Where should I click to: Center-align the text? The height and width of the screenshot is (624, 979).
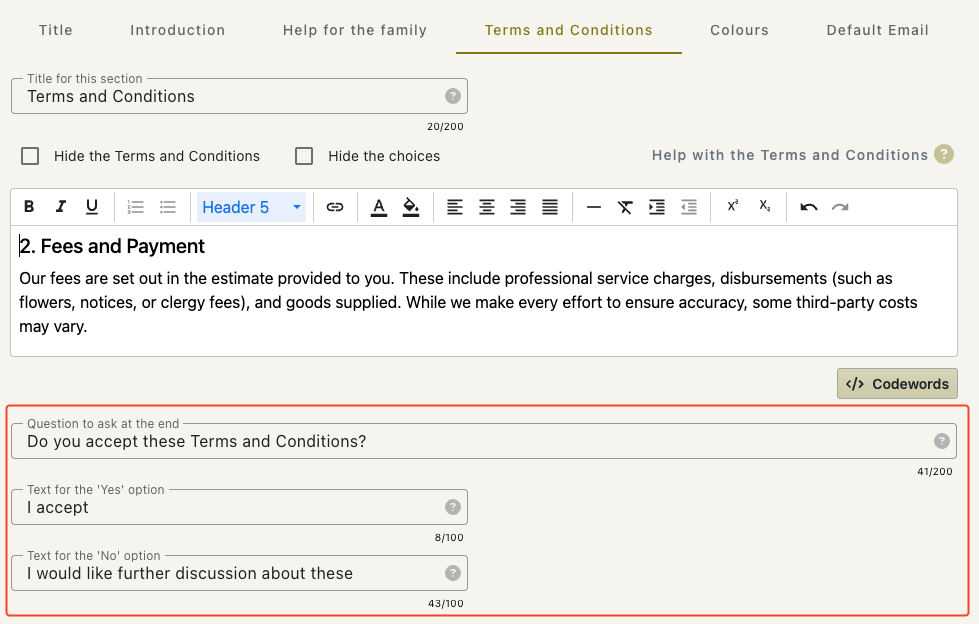pos(486,207)
